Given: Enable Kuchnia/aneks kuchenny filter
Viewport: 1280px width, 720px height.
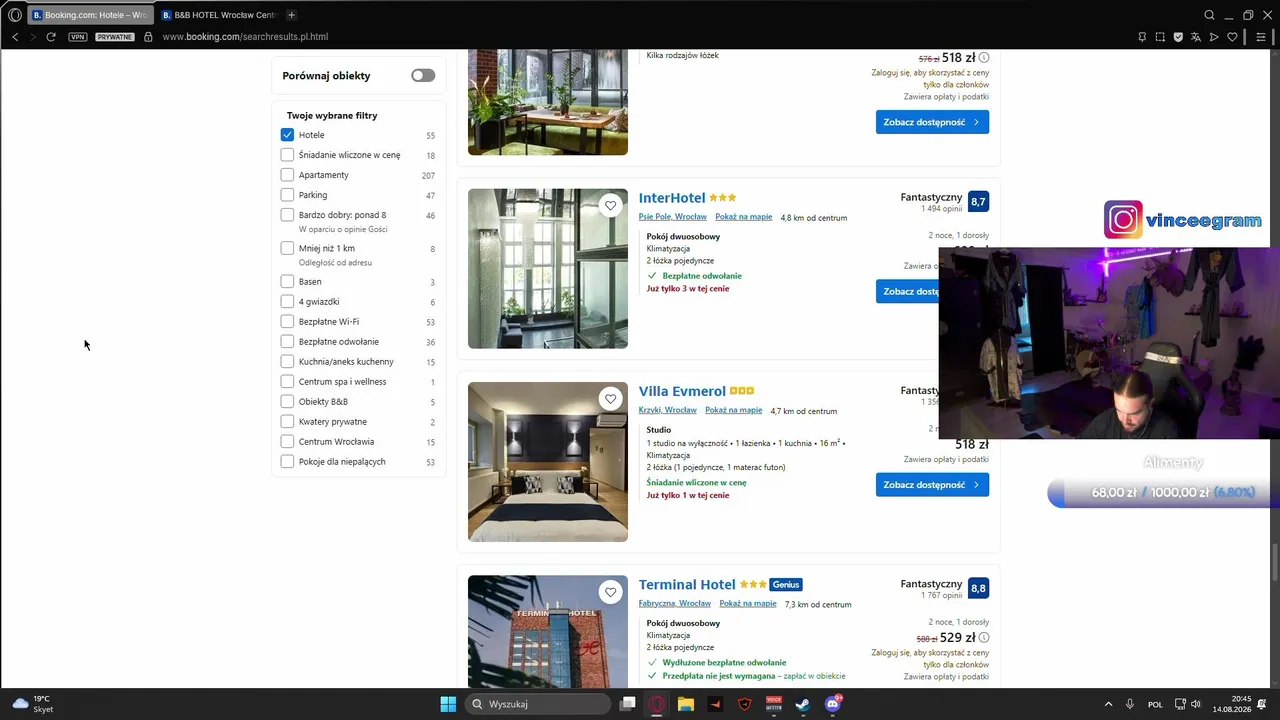Looking at the screenshot, I should tap(287, 362).
